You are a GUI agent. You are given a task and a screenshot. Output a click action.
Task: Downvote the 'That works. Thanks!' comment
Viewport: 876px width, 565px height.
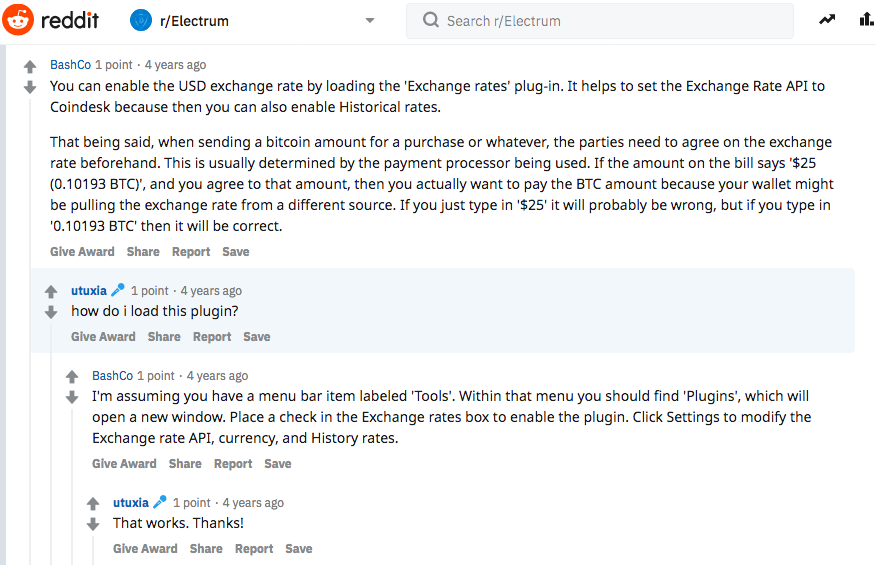(93, 524)
